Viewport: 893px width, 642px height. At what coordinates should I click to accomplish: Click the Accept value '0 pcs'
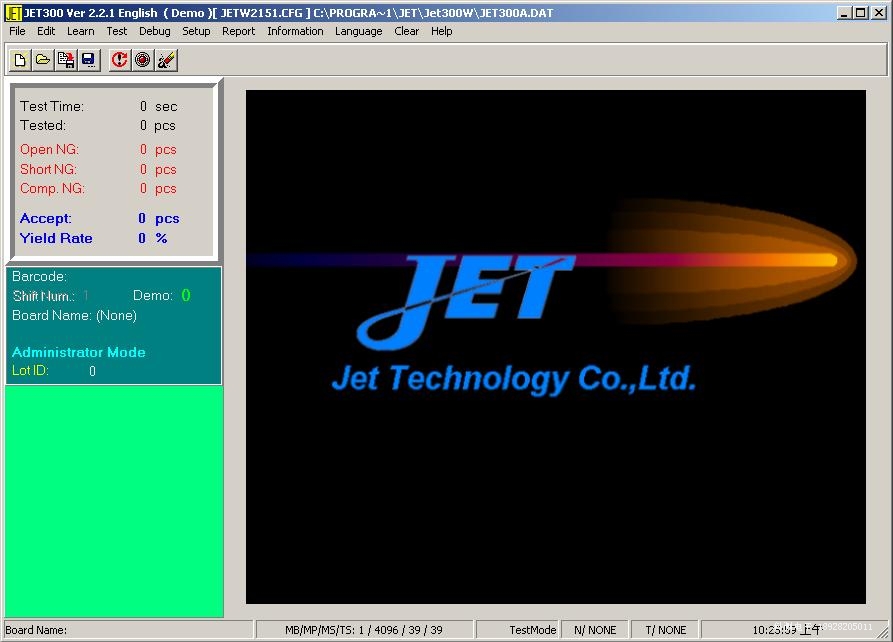tap(158, 218)
